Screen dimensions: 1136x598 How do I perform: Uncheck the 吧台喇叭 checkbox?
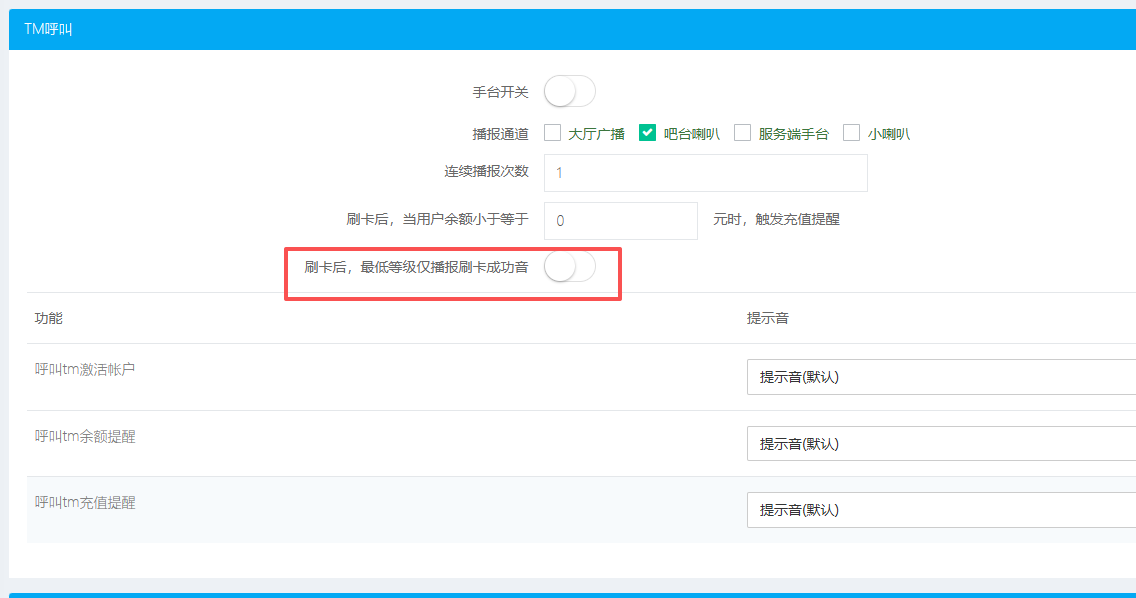tap(647, 133)
